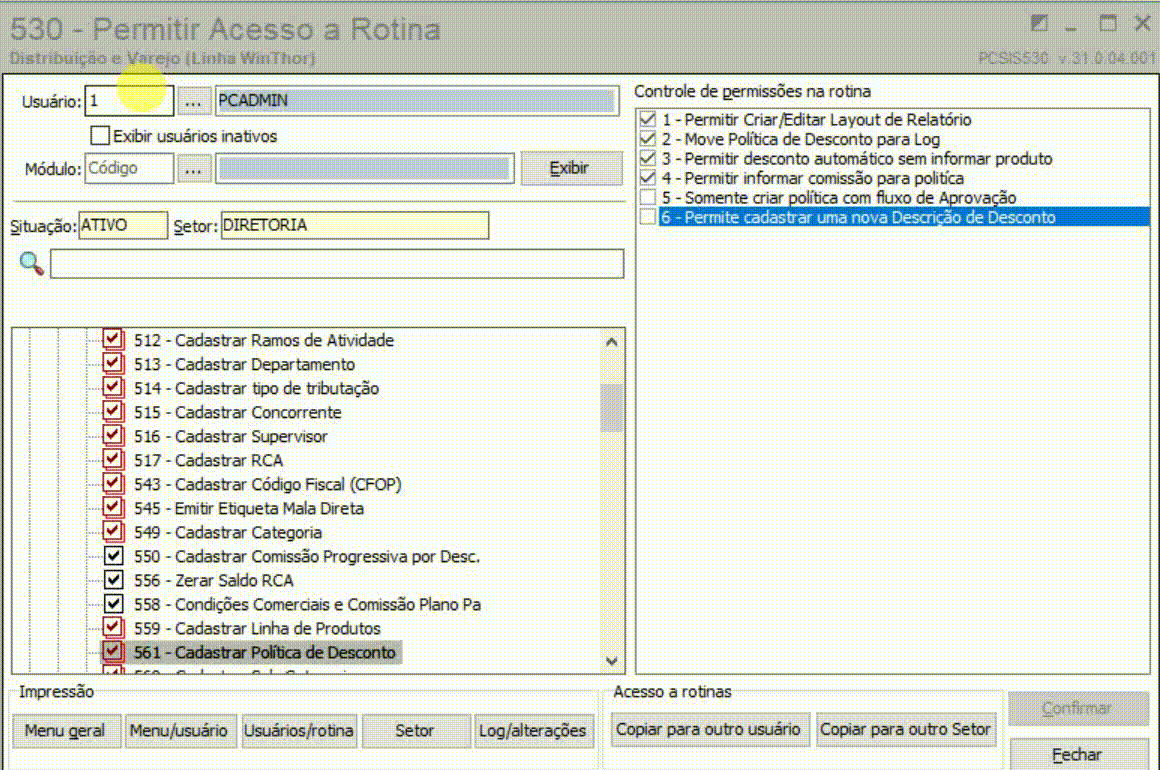The image size is (1160, 770).
Task: Click routine list scrollbar down arrow
Action: (x=611, y=661)
